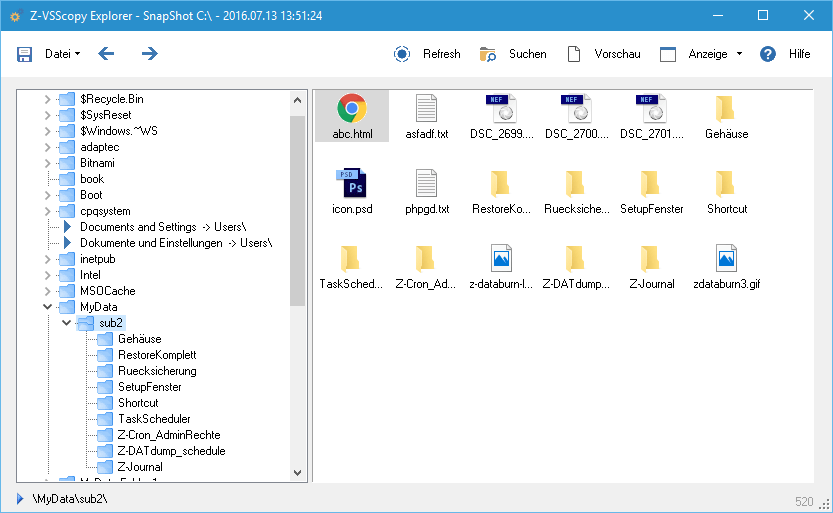Expand the MSOCache tree node
Viewport: 833px width, 513px height.
[47, 291]
